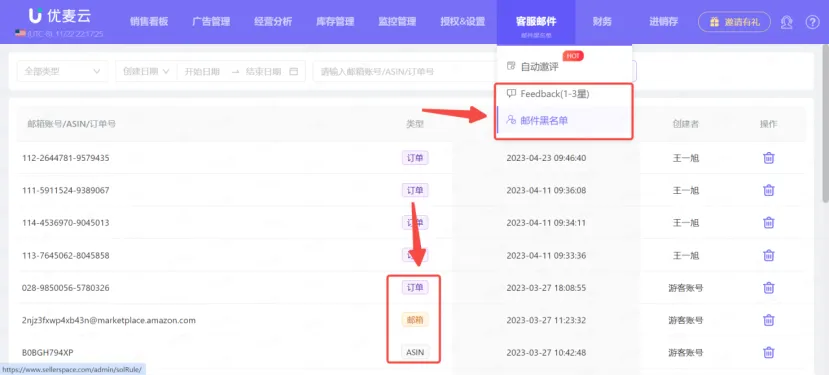The width and height of the screenshot is (830, 376).
Task: Click the 2njz3fxwp4xb43n@marketplace.amazon.com email
Action: coord(109,320)
